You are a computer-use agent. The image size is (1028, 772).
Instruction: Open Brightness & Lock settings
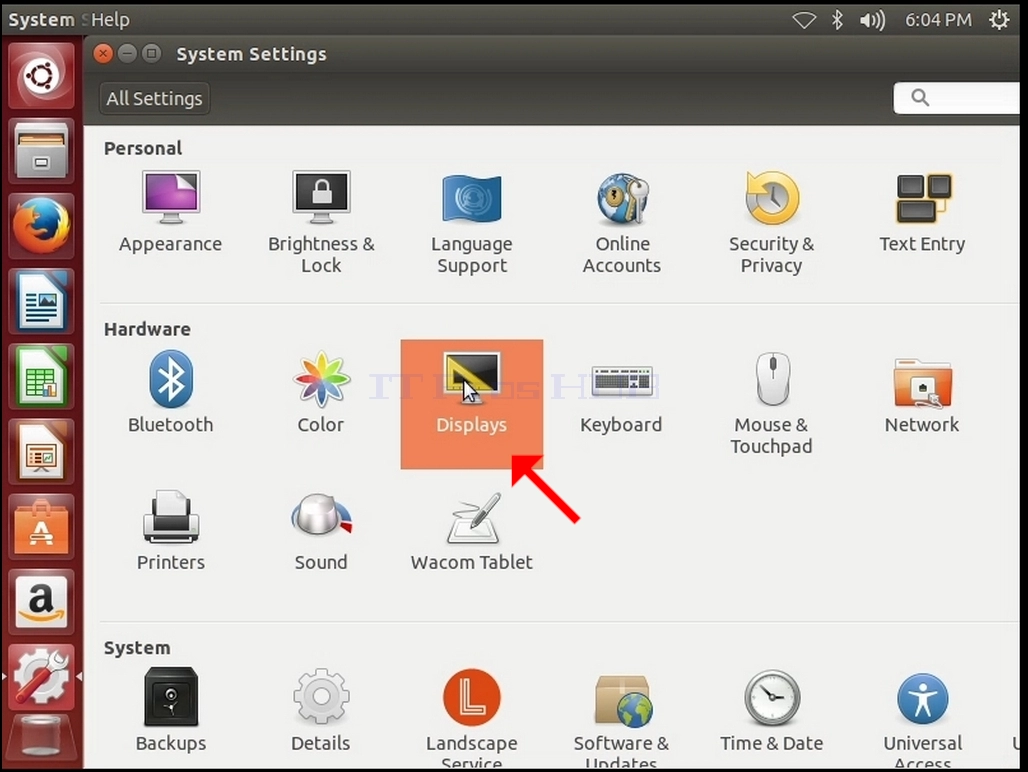[321, 223]
